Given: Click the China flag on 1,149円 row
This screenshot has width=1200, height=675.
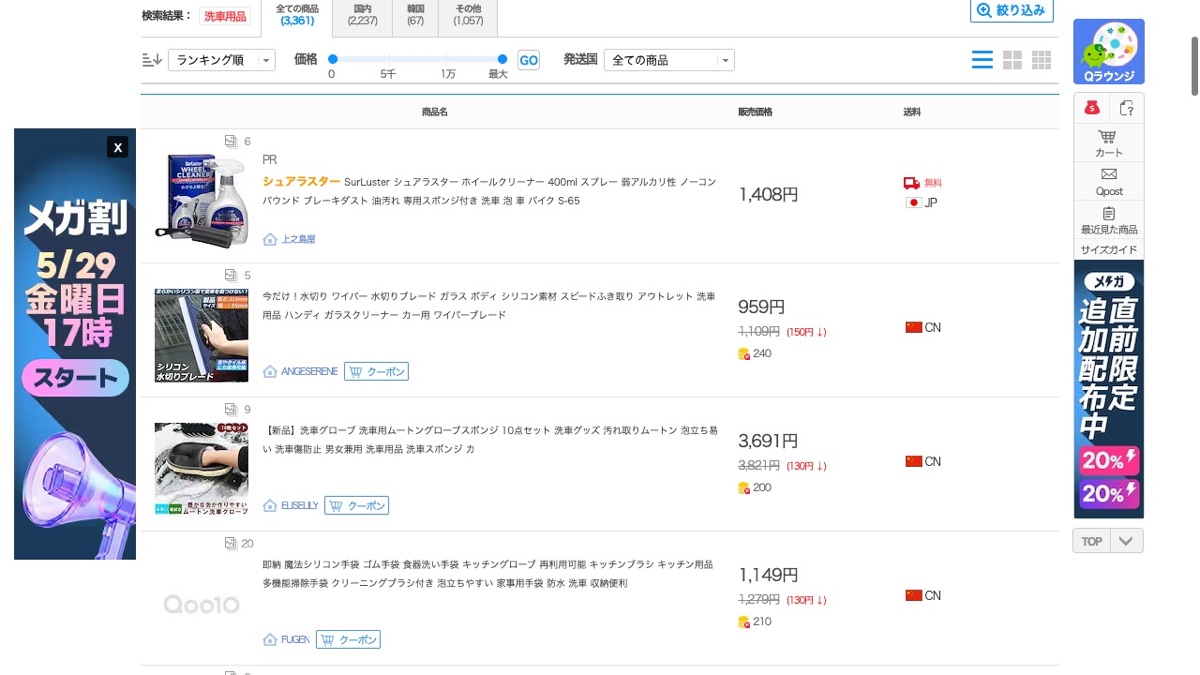Looking at the screenshot, I should click(913, 595).
